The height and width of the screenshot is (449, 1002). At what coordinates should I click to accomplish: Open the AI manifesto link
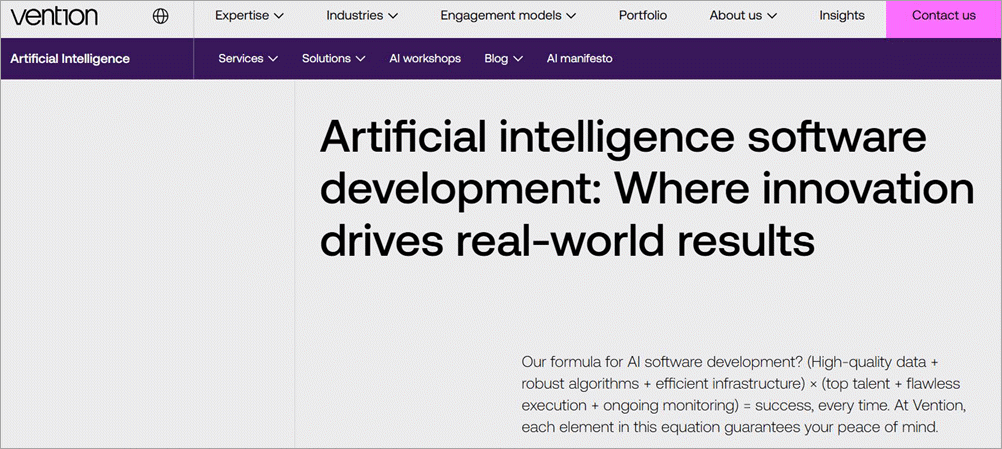click(x=579, y=59)
